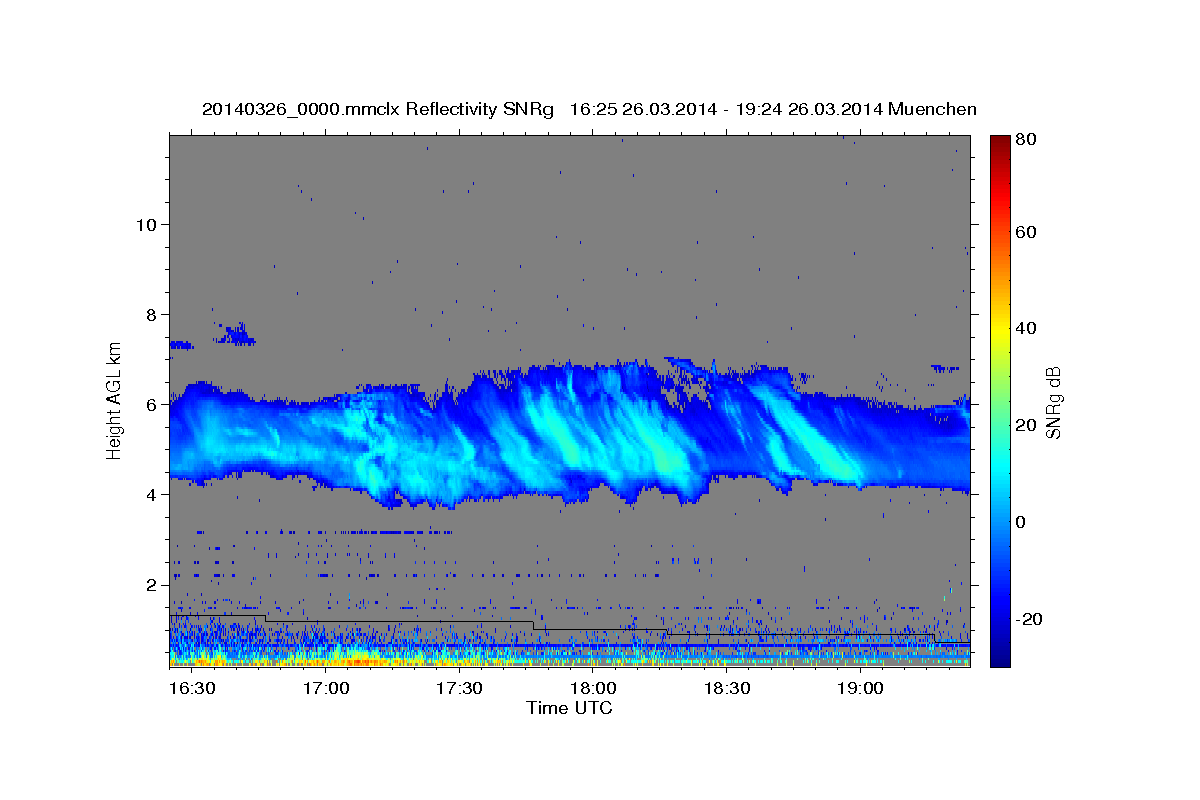1200x800 pixels.
Task: Click the height tick label 6
Action: tap(150, 404)
